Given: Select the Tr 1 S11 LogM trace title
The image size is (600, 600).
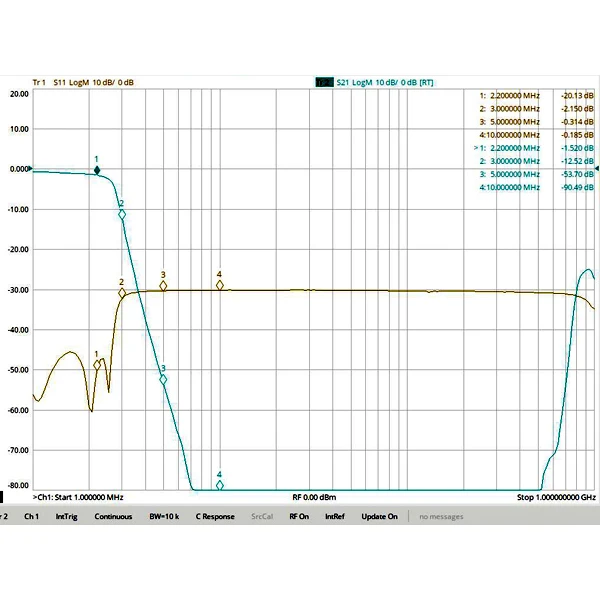Looking at the screenshot, I should coord(83,82).
